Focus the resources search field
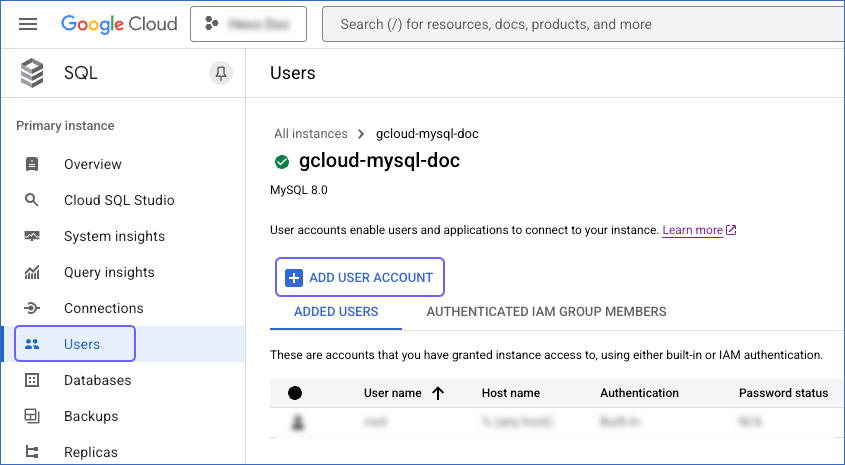Screen dimensions: 845x465 click(x=583, y=24)
